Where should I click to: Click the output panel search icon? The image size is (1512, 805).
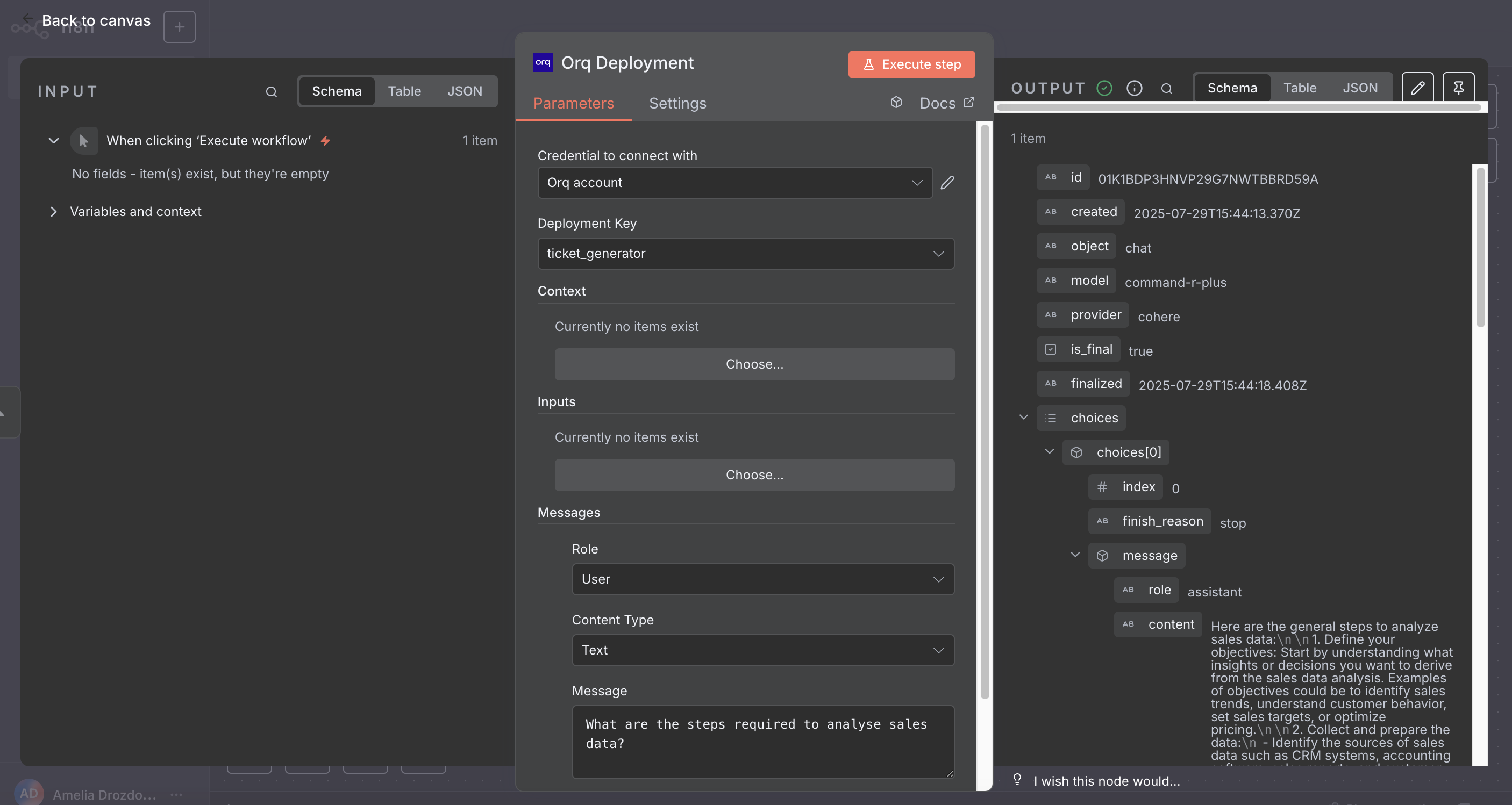click(x=1166, y=88)
